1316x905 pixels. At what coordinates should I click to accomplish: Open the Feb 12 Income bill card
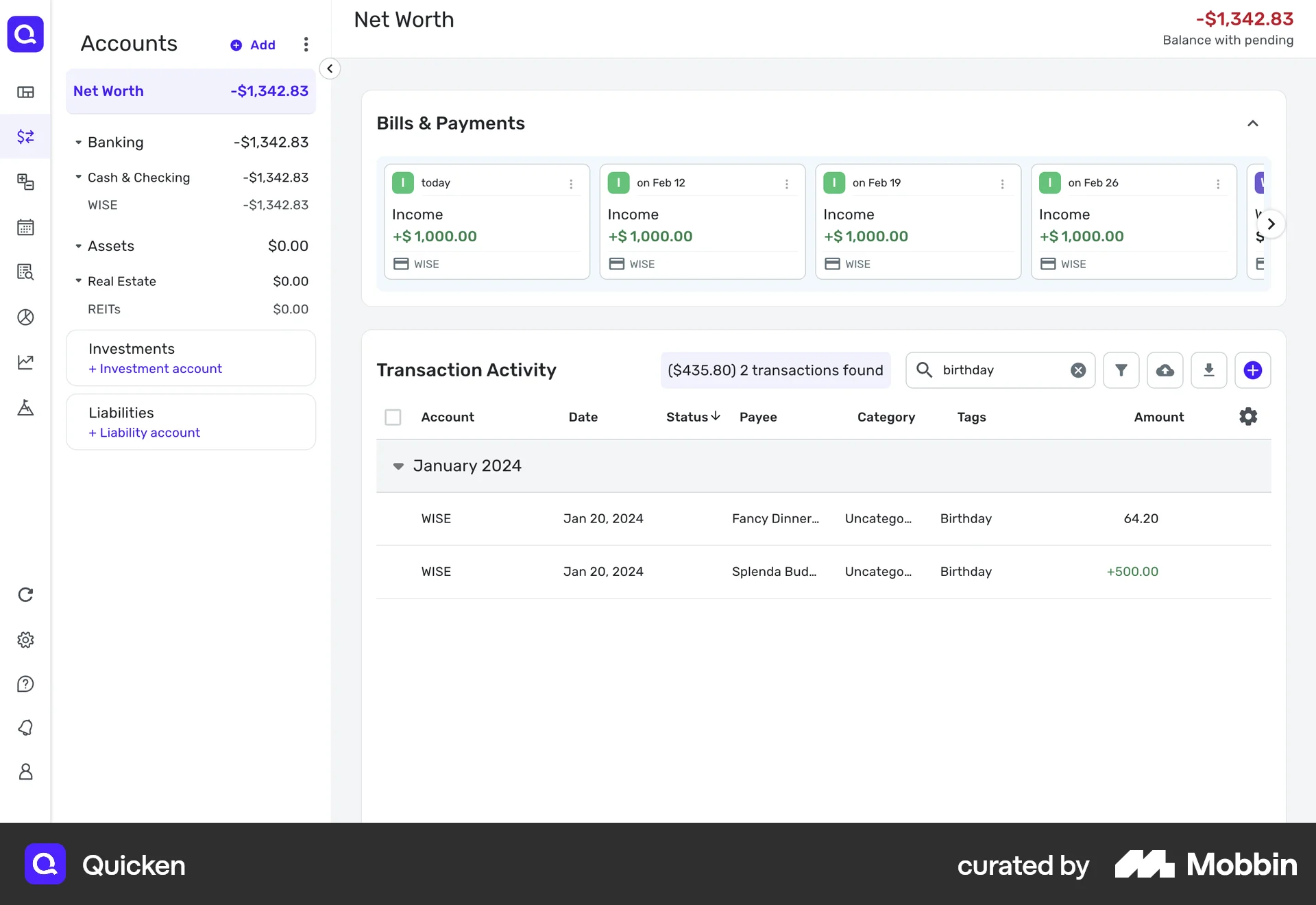coord(703,221)
